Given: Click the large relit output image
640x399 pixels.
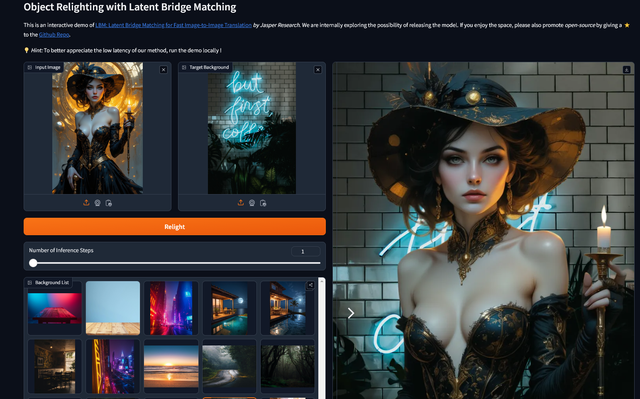Looking at the screenshot, I should (x=483, y=231).
